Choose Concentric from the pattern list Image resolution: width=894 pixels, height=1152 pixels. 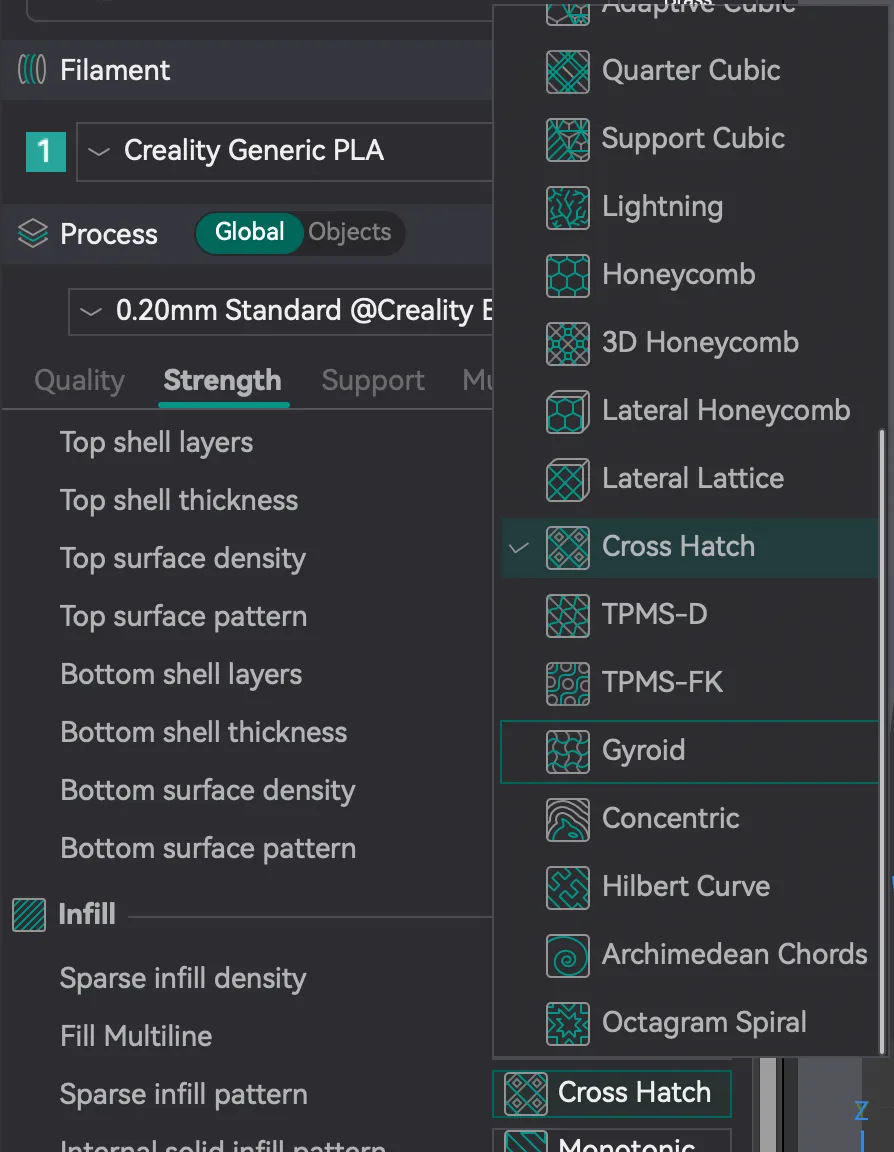pos(690,819)
